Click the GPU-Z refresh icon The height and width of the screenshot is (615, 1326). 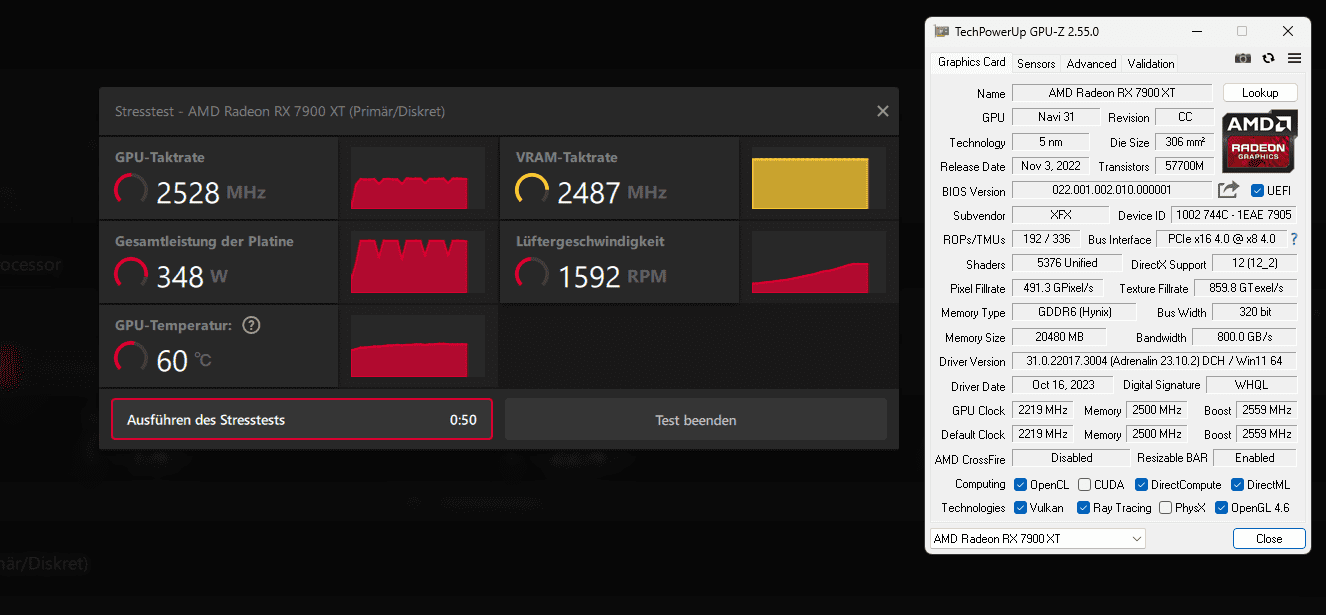(x=1269, y=59)
